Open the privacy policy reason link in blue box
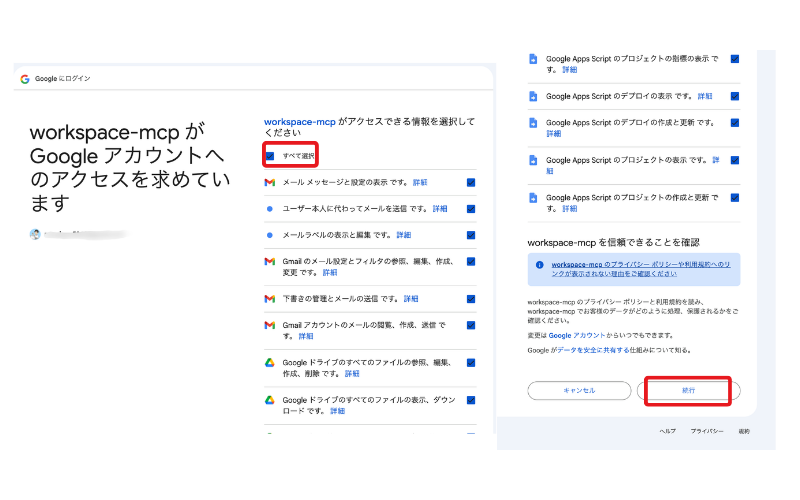The width and height of the screenshot is (800, 500). pos(640,269)
